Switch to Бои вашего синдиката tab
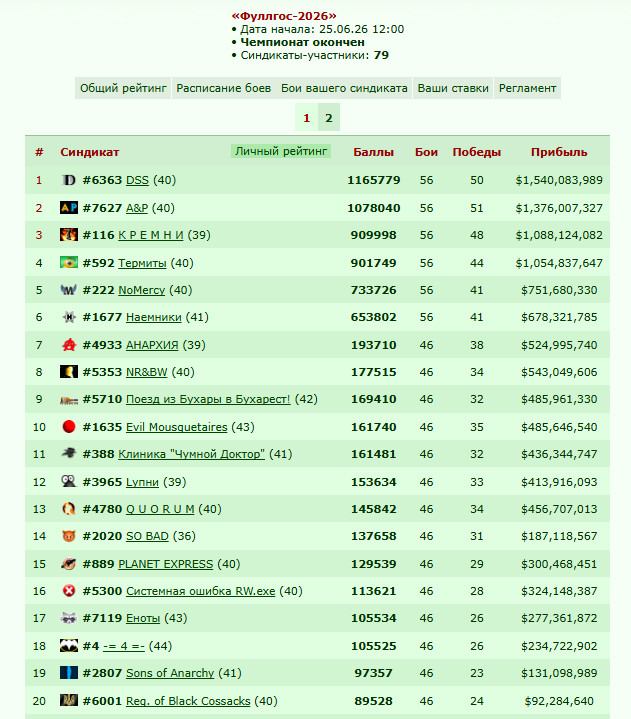The height and width of the screenshot is (719, 631). pyautogui.click(x=344, y=88)
